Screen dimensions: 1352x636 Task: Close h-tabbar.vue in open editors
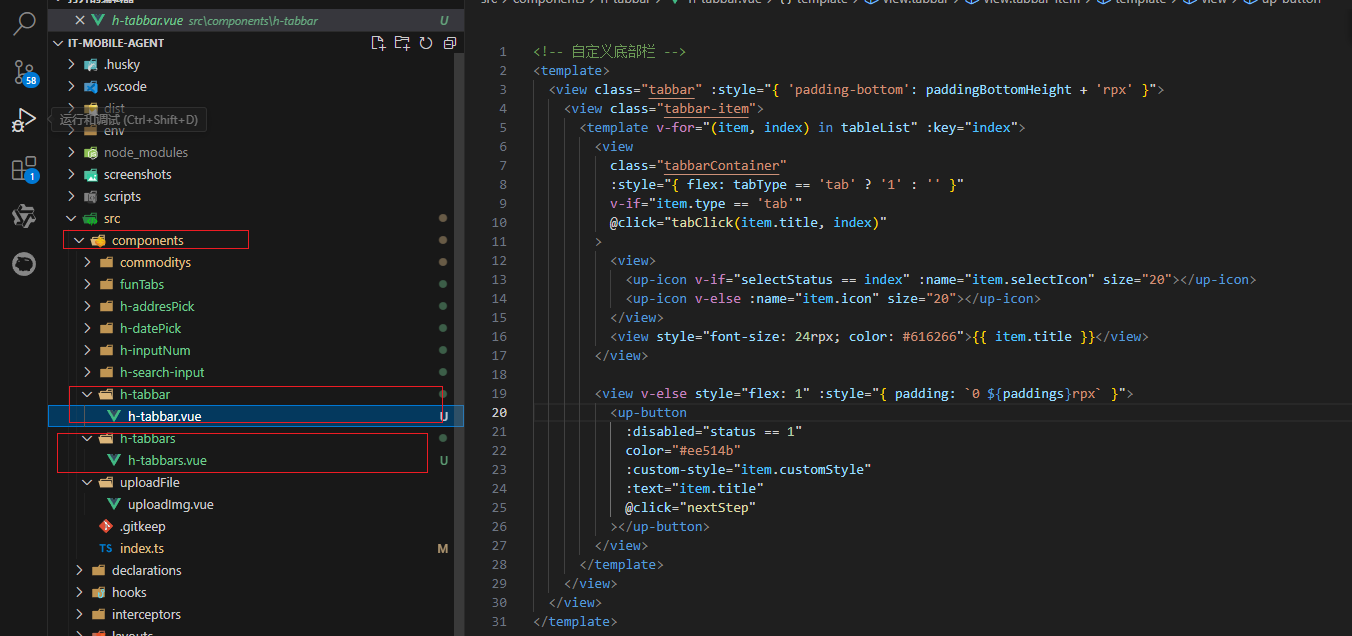[x=80, y=20]
